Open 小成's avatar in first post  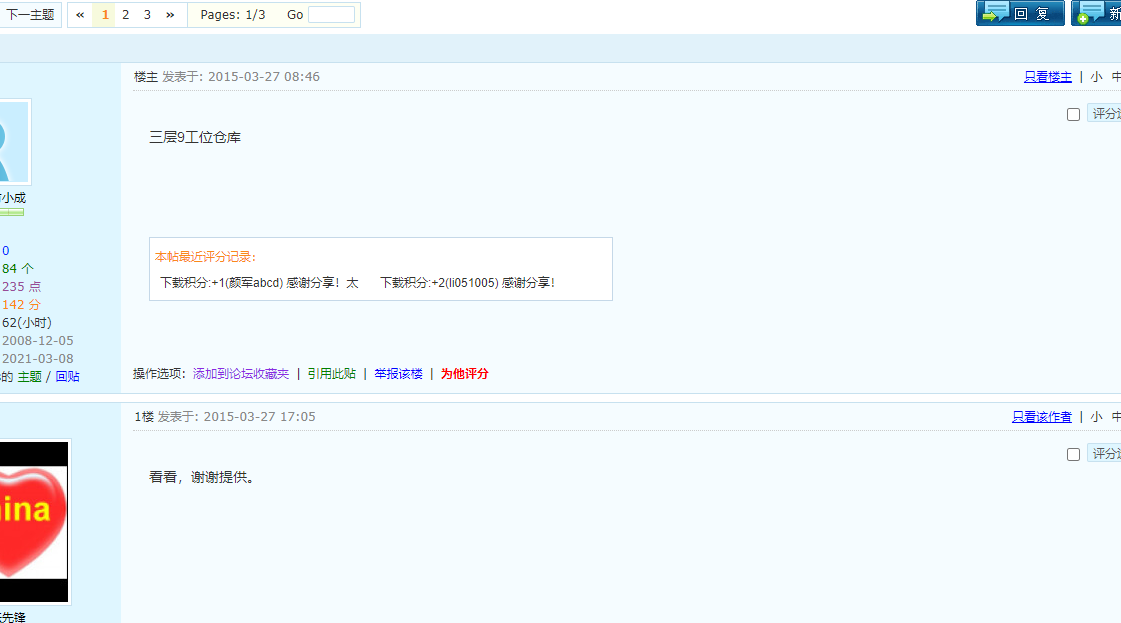(x=14, y=141)
